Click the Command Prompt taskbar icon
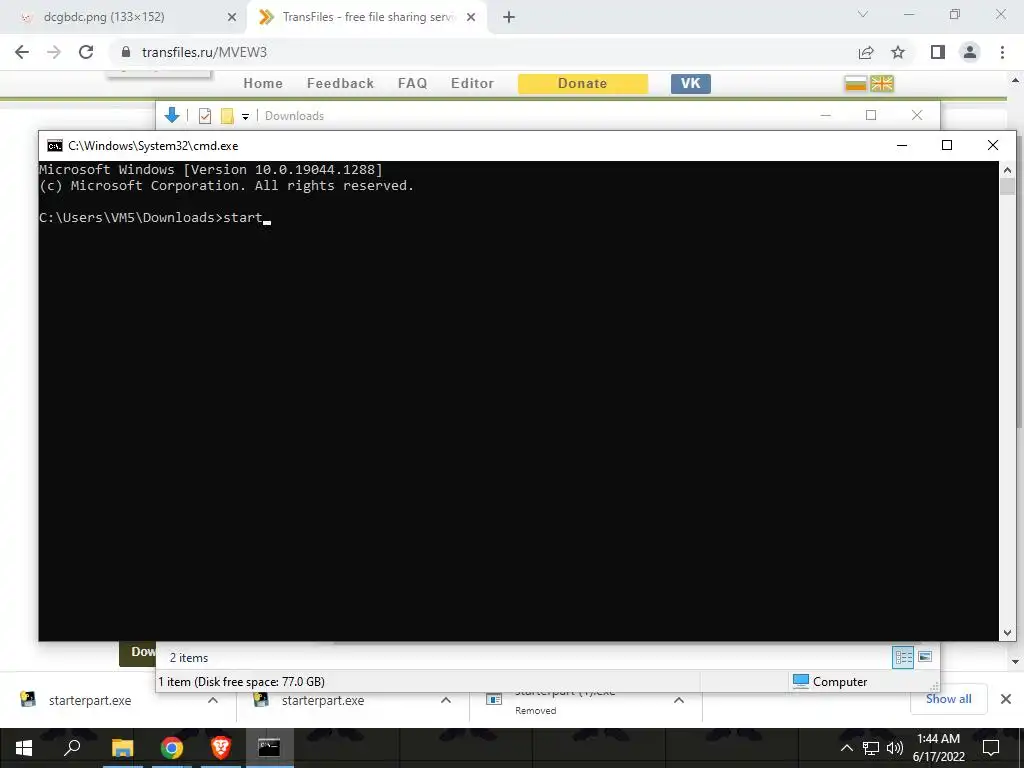Screen dimensions: 1024x768 point(269,748)
